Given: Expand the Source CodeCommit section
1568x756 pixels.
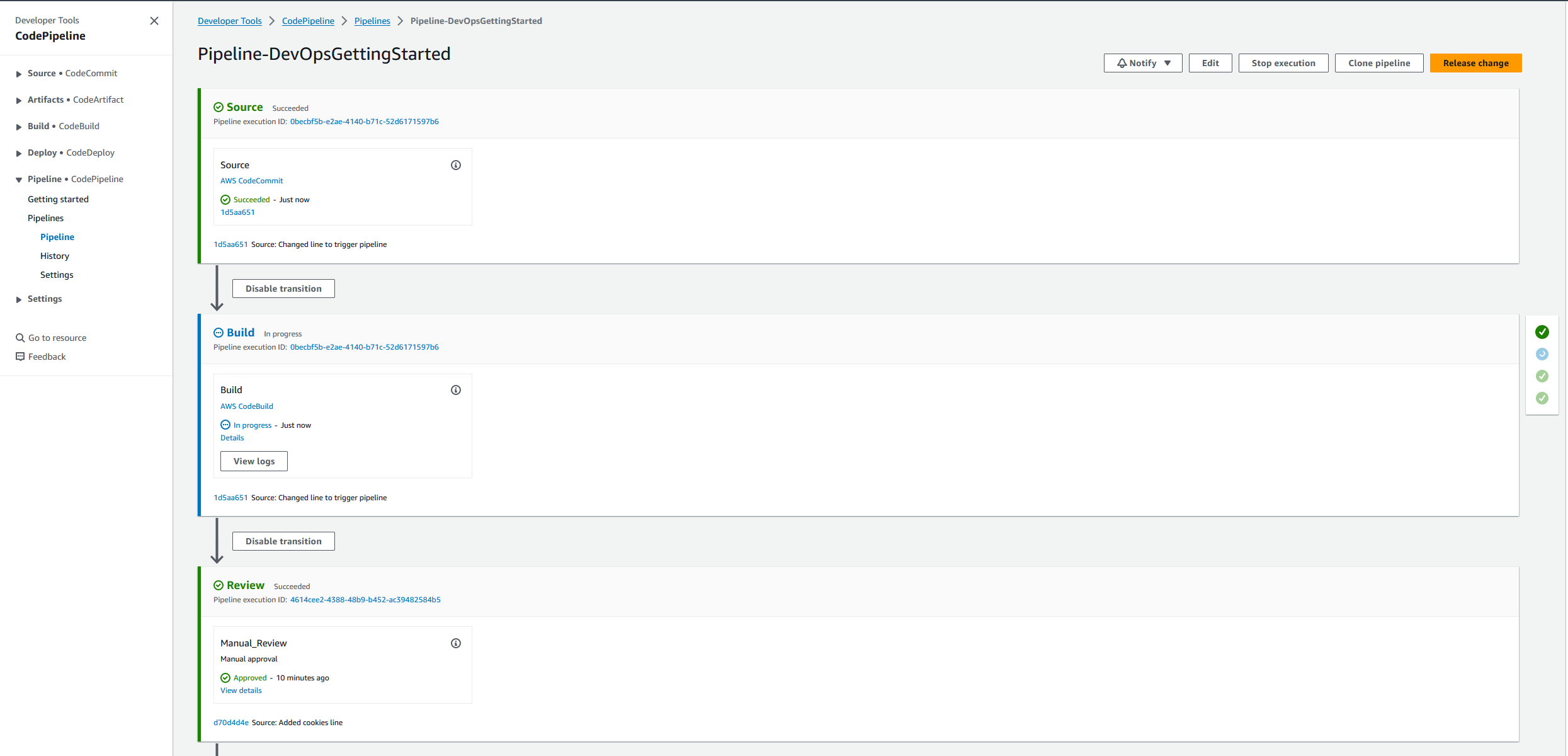Looking at the screenshot, I should (19, 74).
